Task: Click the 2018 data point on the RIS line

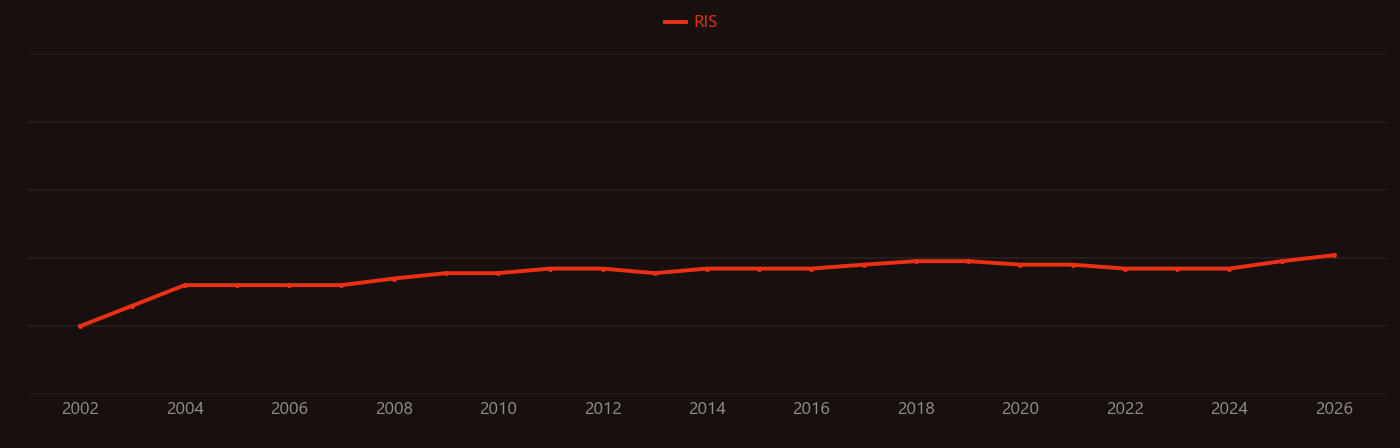Action: [916, 261]
